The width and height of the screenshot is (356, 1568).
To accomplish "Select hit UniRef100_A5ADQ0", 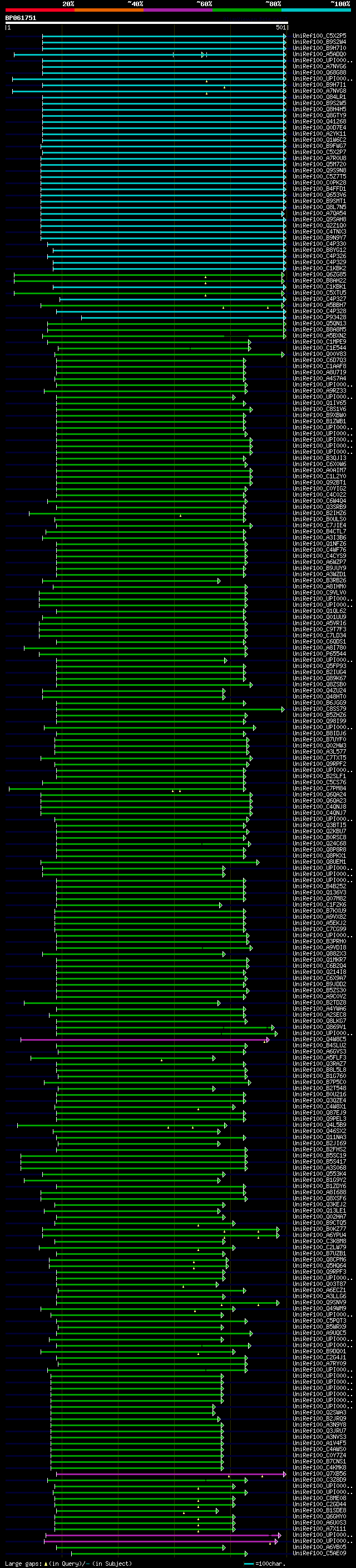I will pyautogui.click(x=319, y=54).
